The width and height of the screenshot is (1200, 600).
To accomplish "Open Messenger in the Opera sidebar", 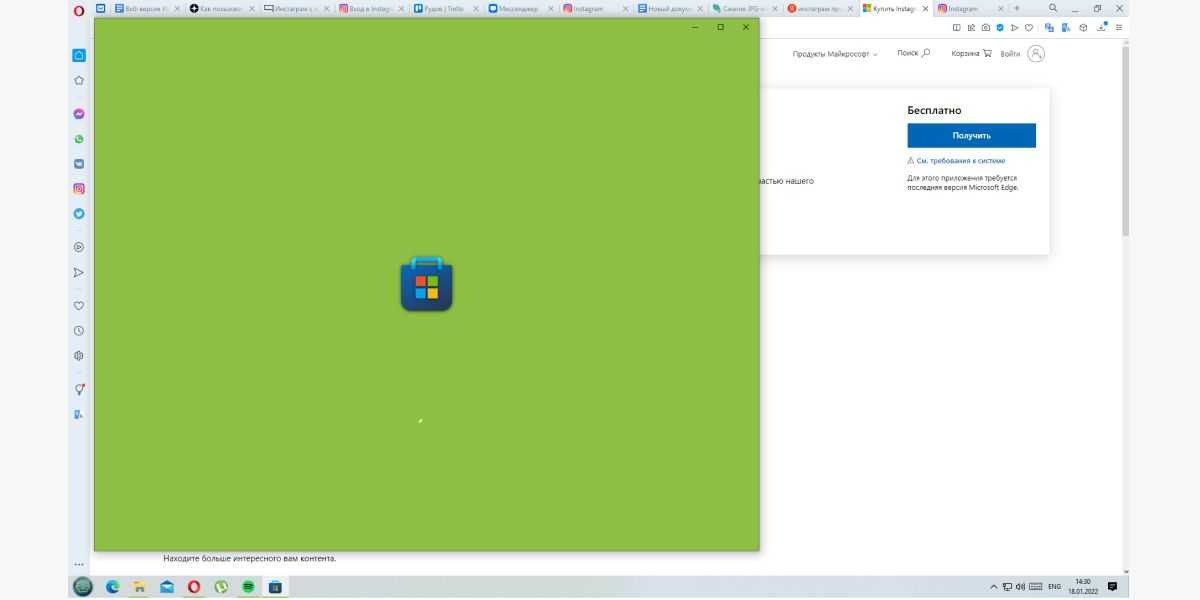I will point(79,114).
